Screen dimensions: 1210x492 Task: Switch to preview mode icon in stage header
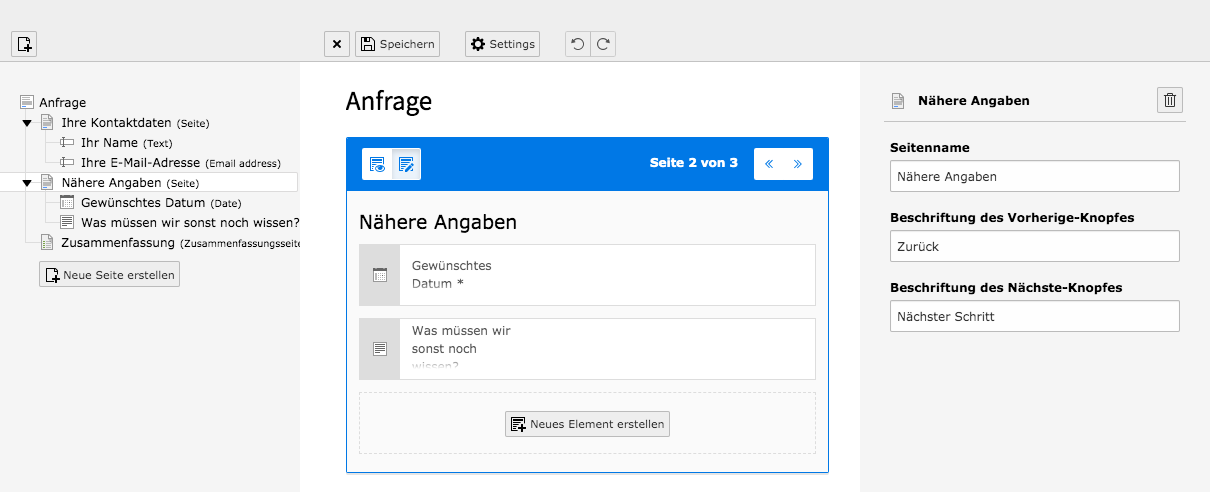coord(377,164)
